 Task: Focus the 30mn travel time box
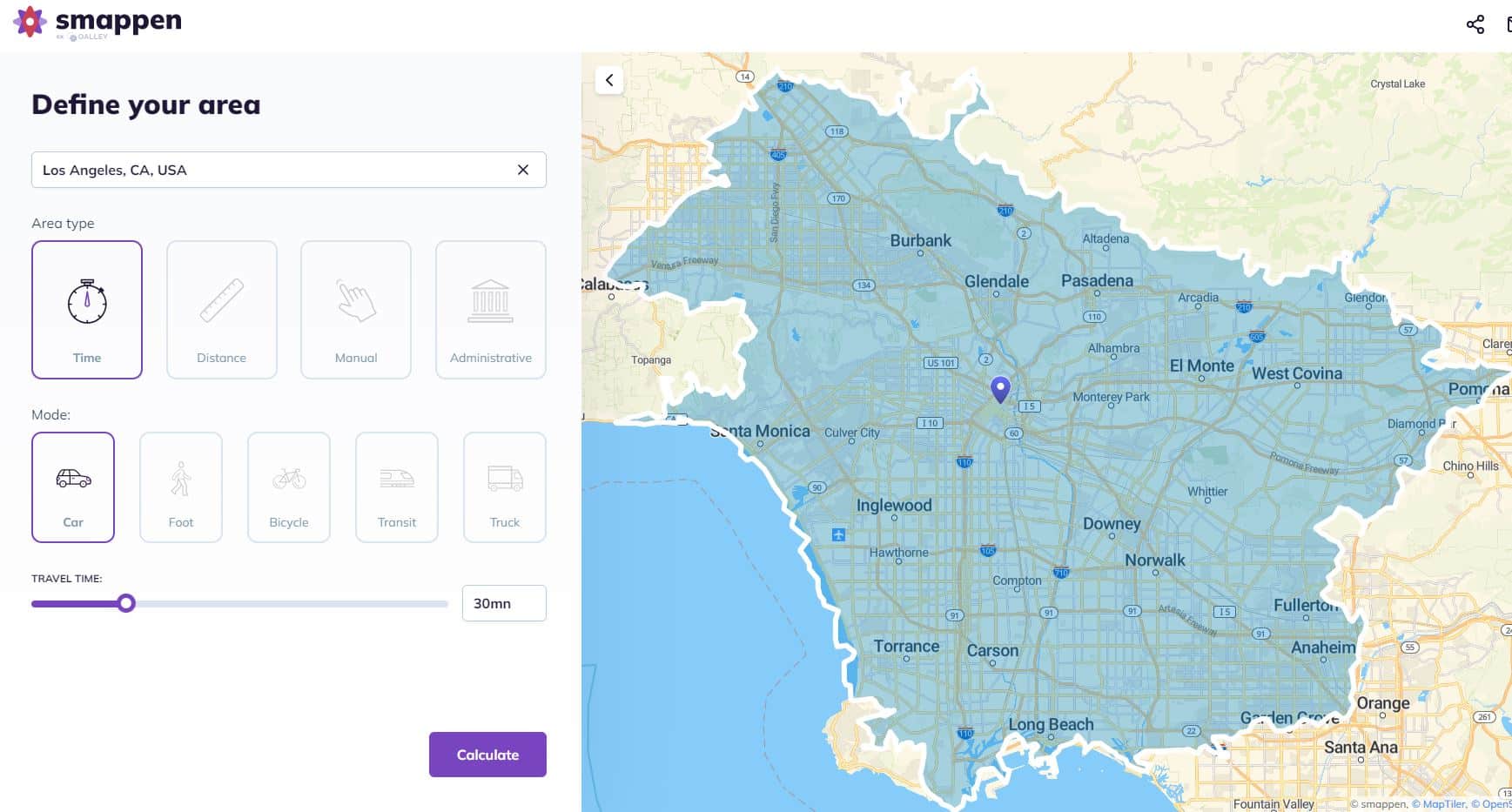(504, 603)
